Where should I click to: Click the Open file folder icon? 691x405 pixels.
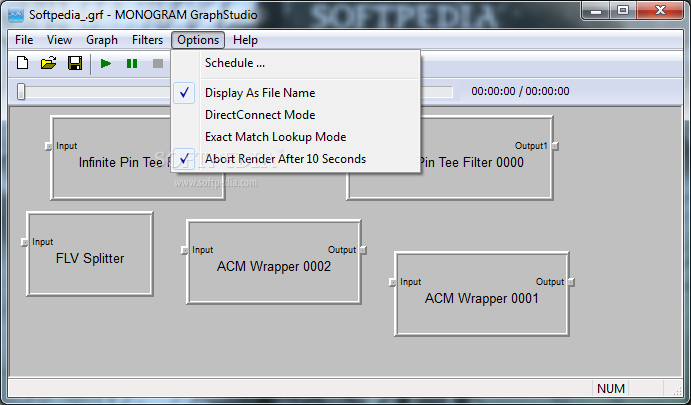tap(48, 63)
